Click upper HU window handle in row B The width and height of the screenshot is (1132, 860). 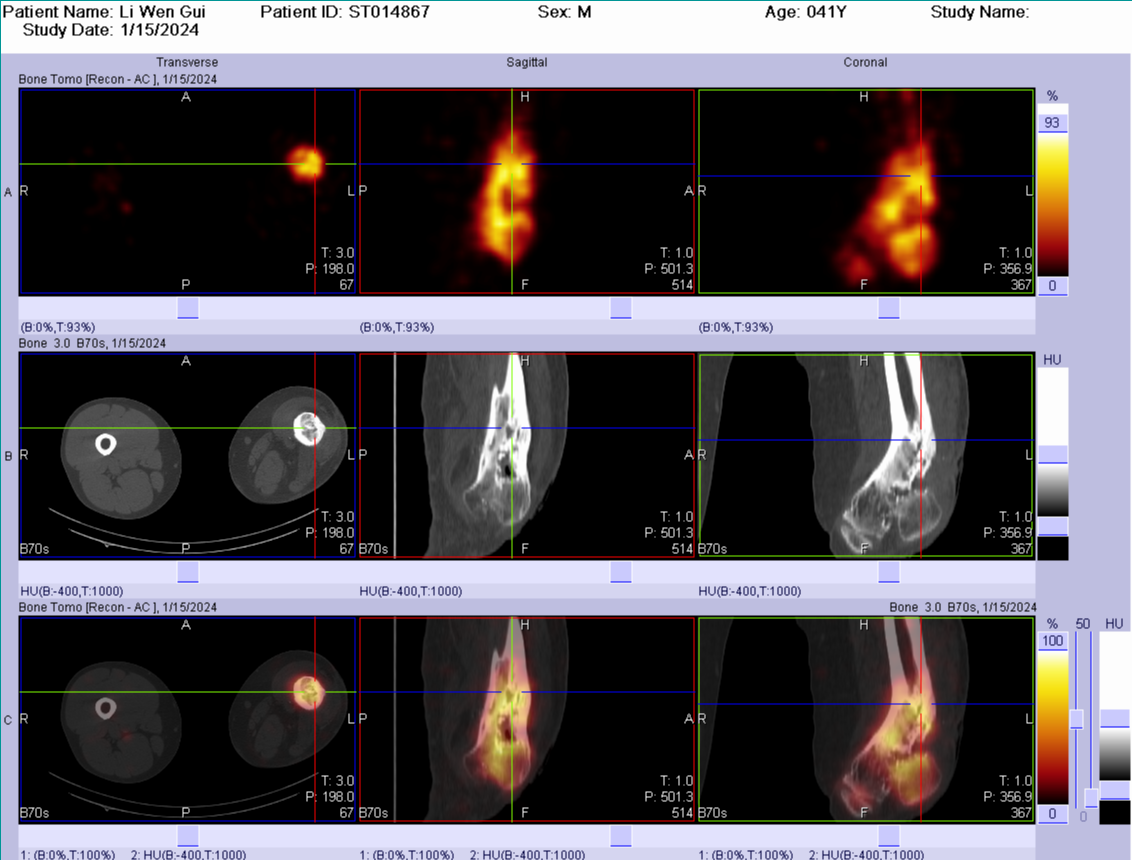coord(1053,455)
